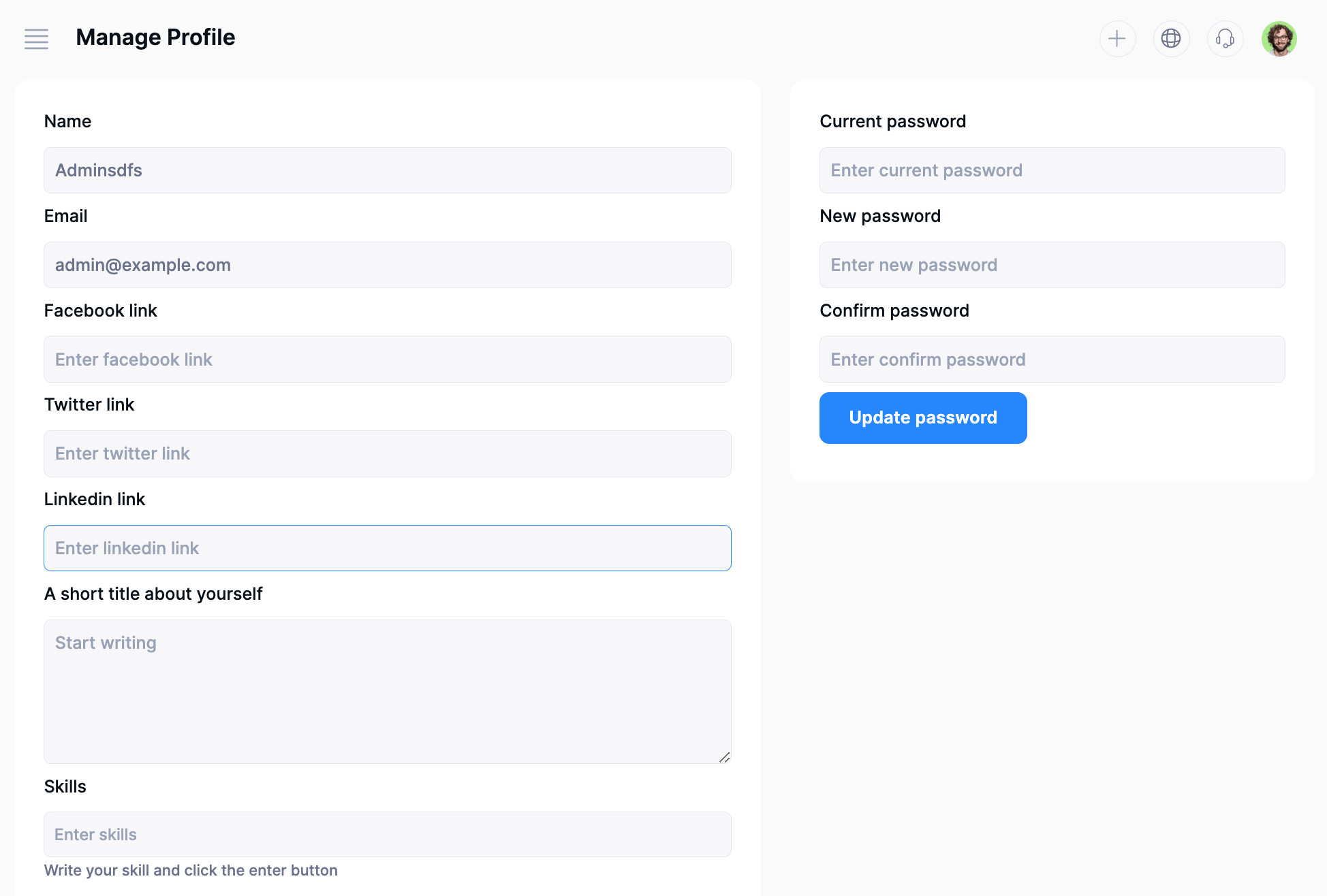The image size is (1327, 896).
Task: Focus the Linkedin link field
Action: (387, 548)
